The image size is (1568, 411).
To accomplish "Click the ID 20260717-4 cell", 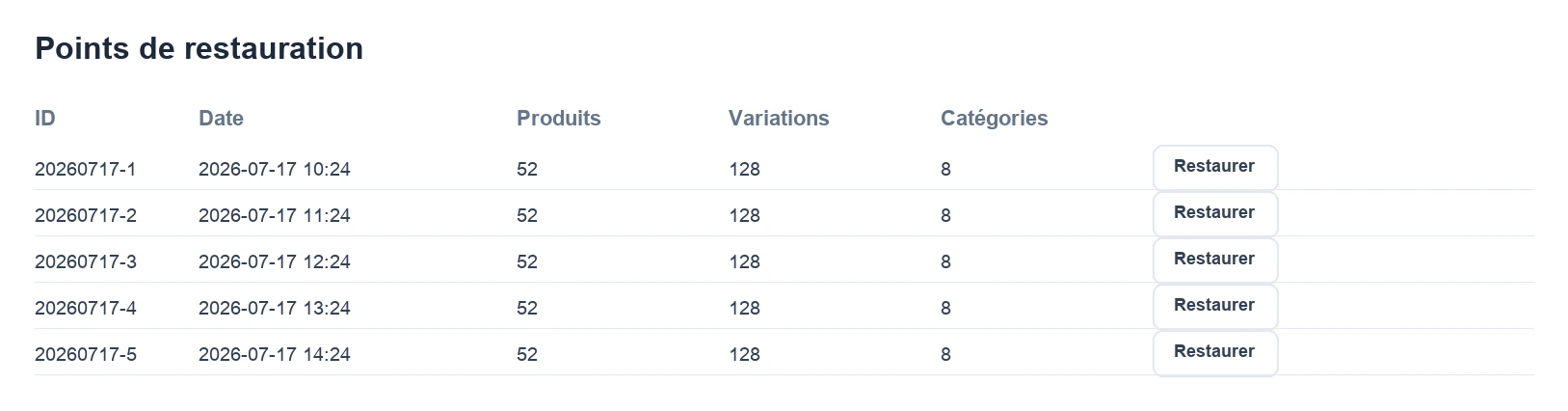I will point(86,309).
